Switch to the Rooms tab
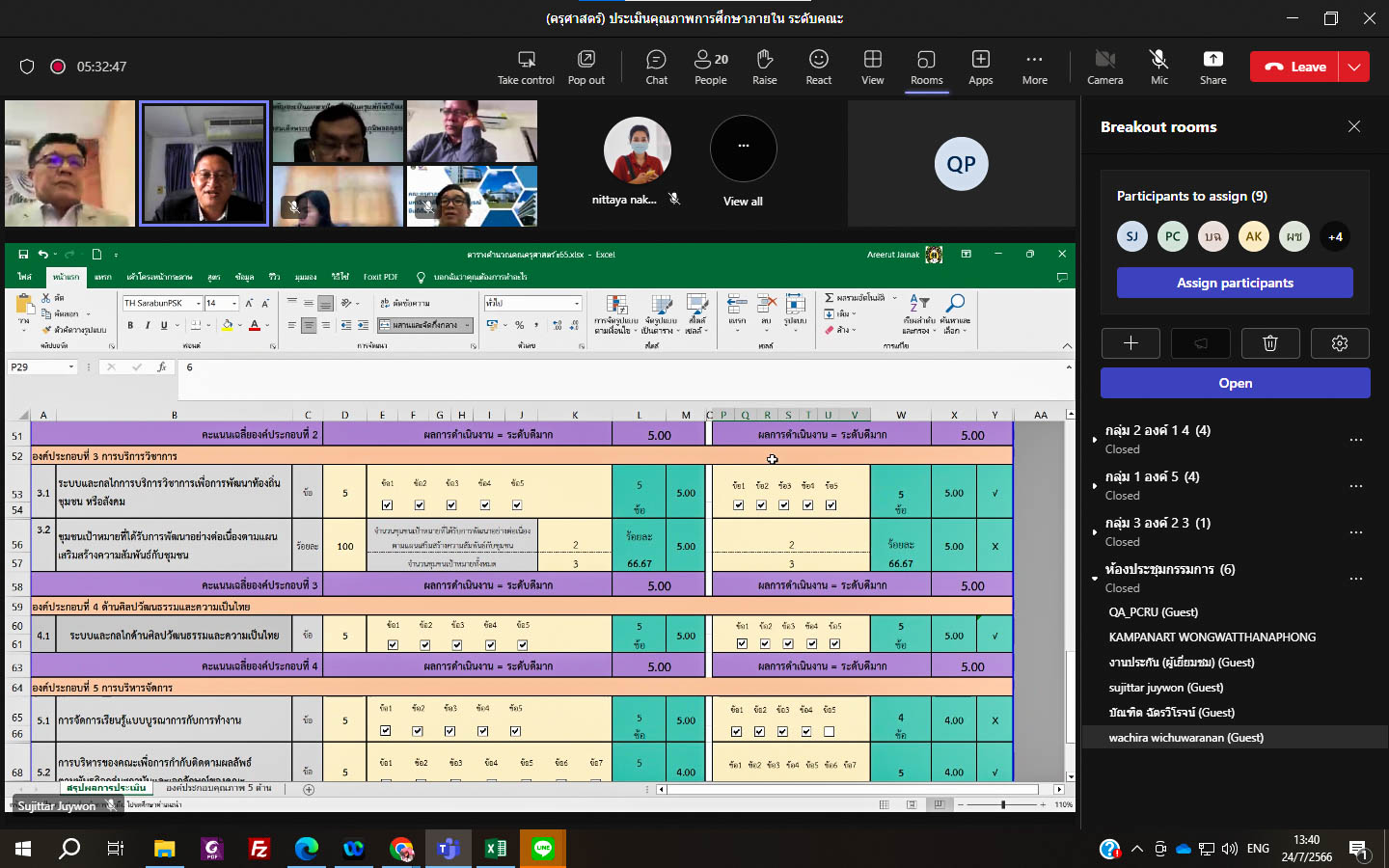 pyautogui.click(x=926, y=67)
